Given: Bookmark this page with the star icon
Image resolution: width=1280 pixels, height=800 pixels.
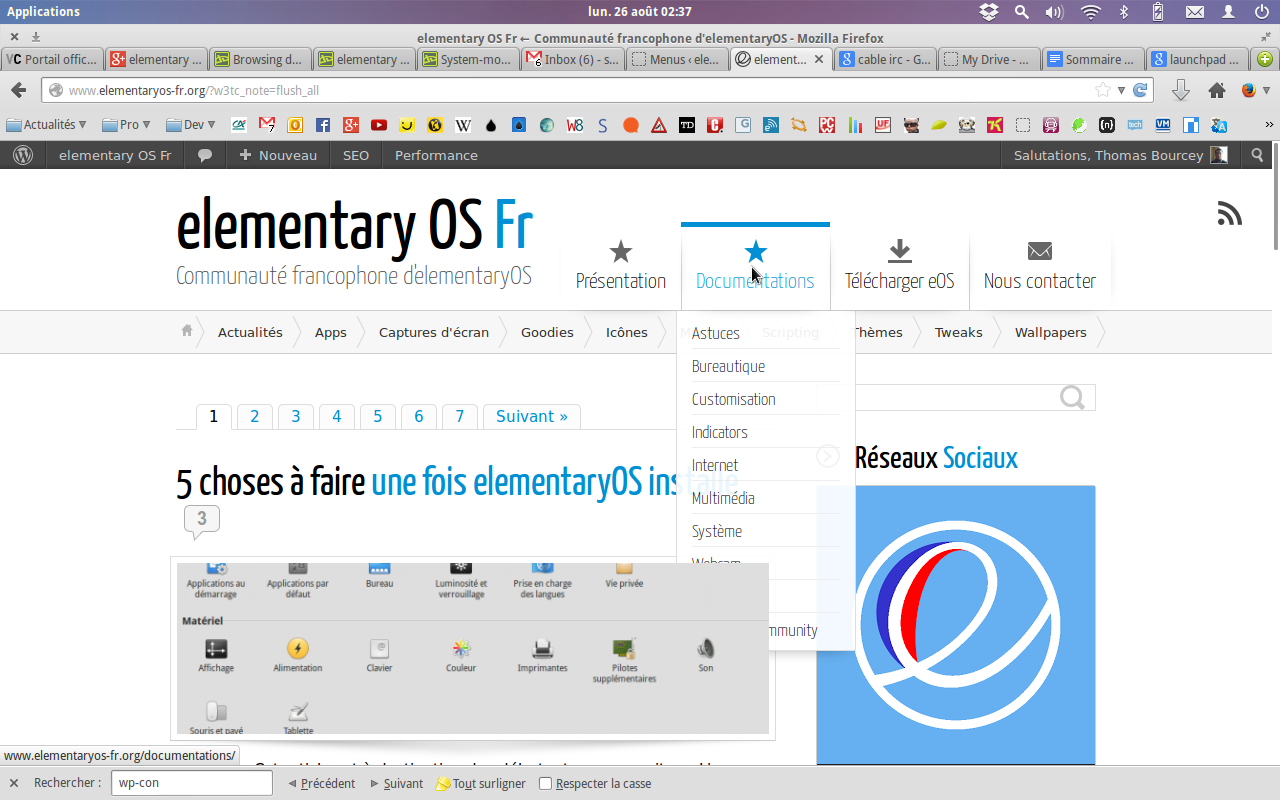Looking at the screenshot, I should click(1103, 90).
